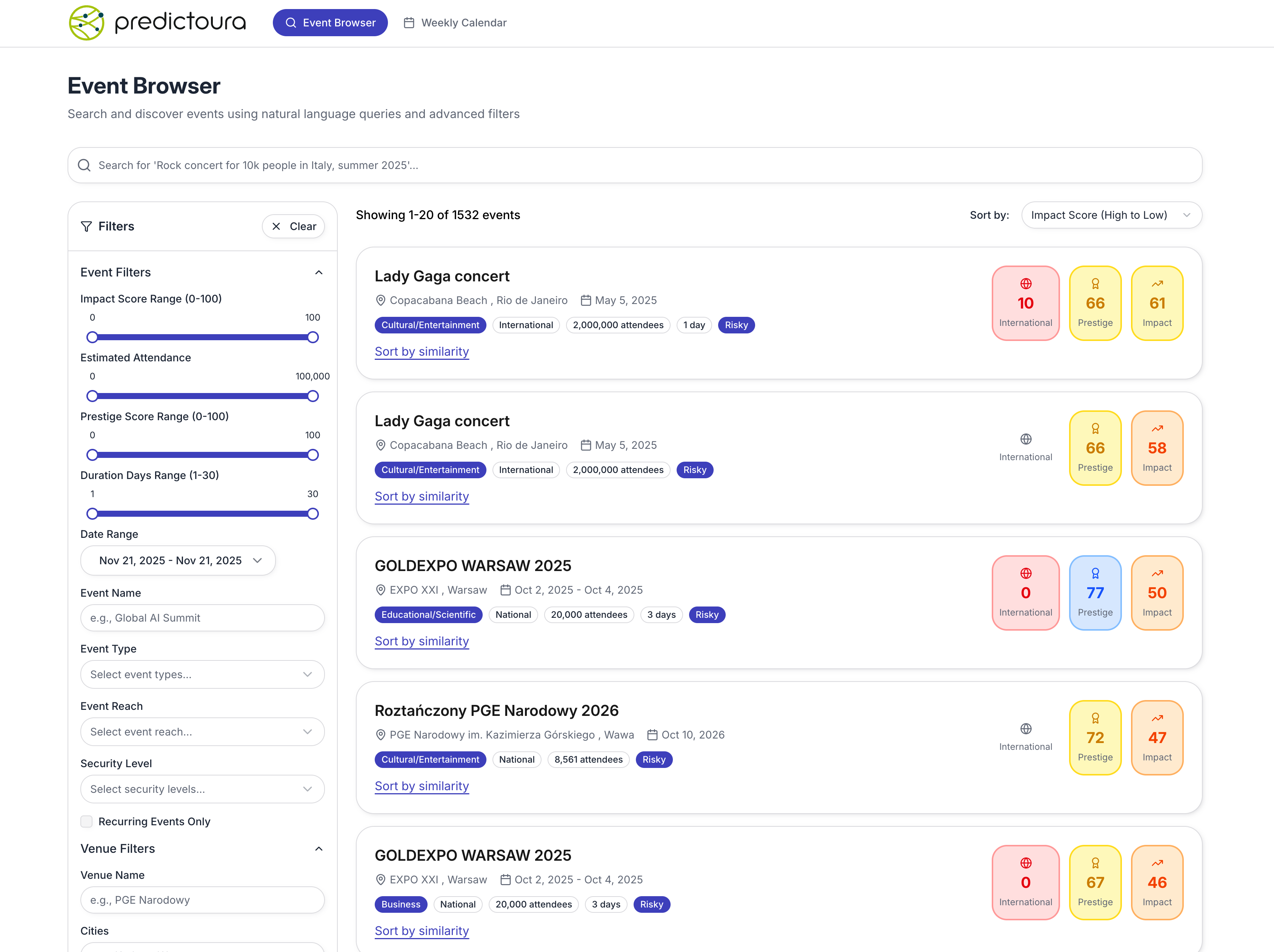Select the Event Browser tab
Image resolution: width=1274 pixels, height=952 pixels.
pyautogui.click(x=330, y=23)
